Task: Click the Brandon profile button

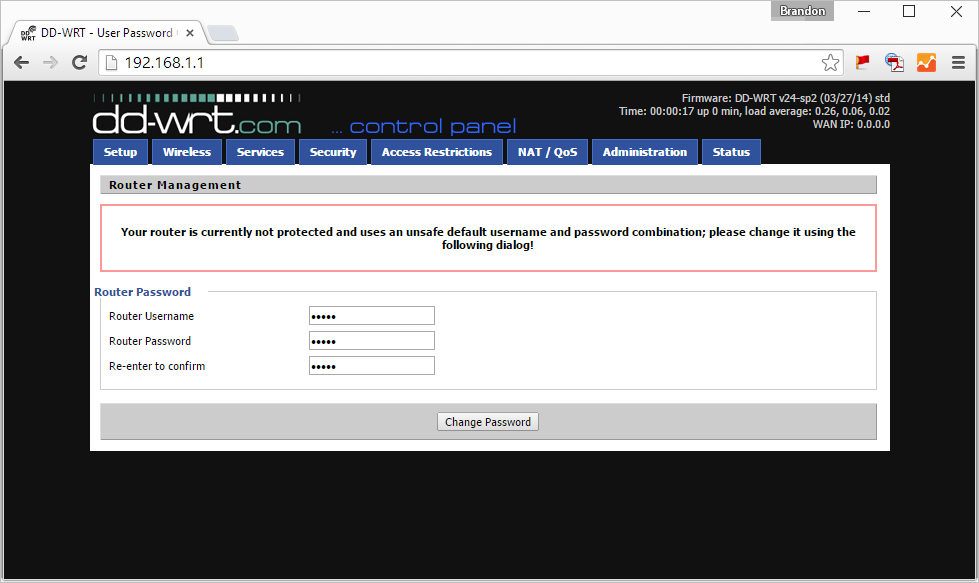Action: 802,11
